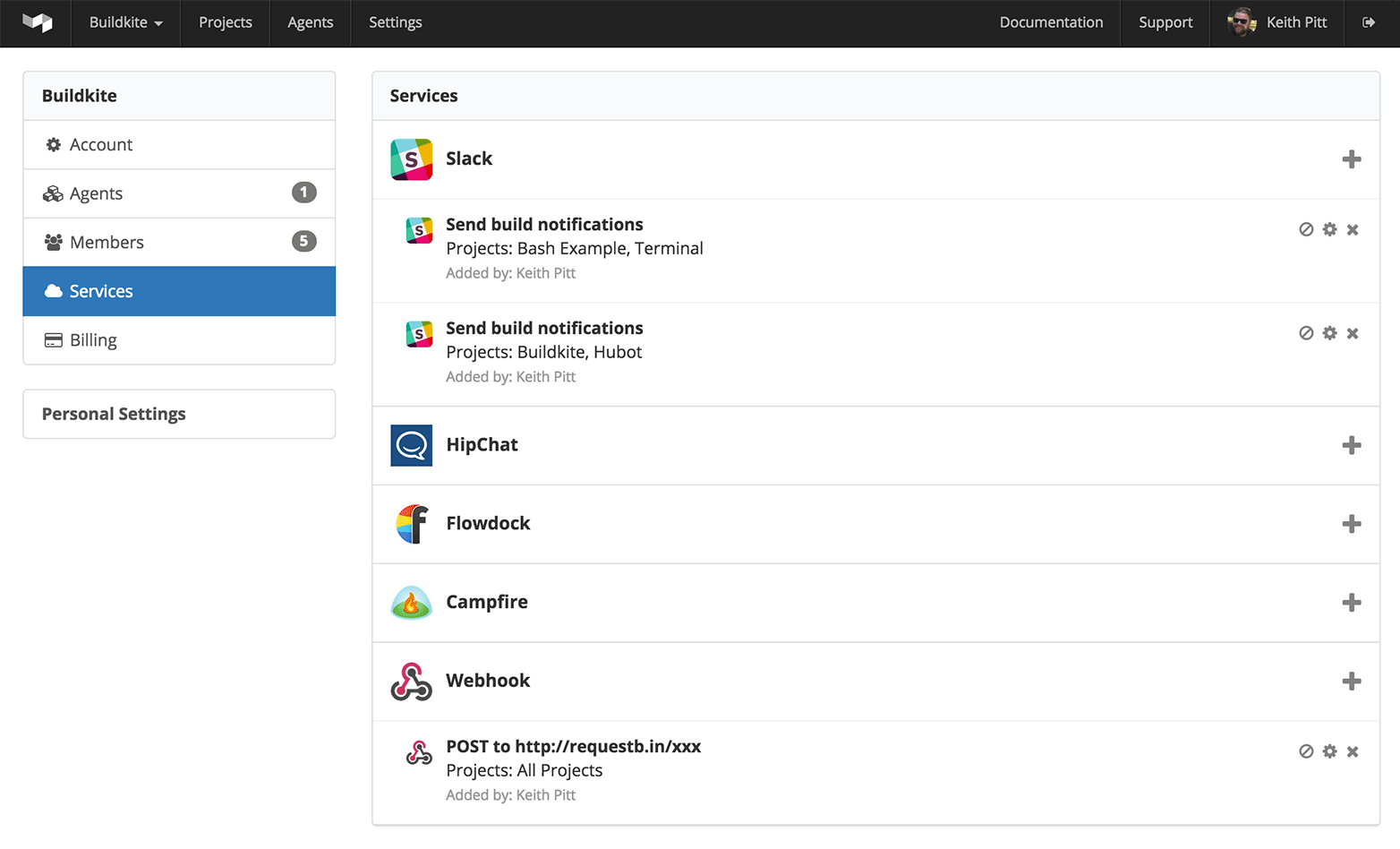Image resolution: width=1400 pixels, height=849 pixels.
Task: Add a new Flowdock service with plus
Action: pyautogui.click(x=1352, y=524)
